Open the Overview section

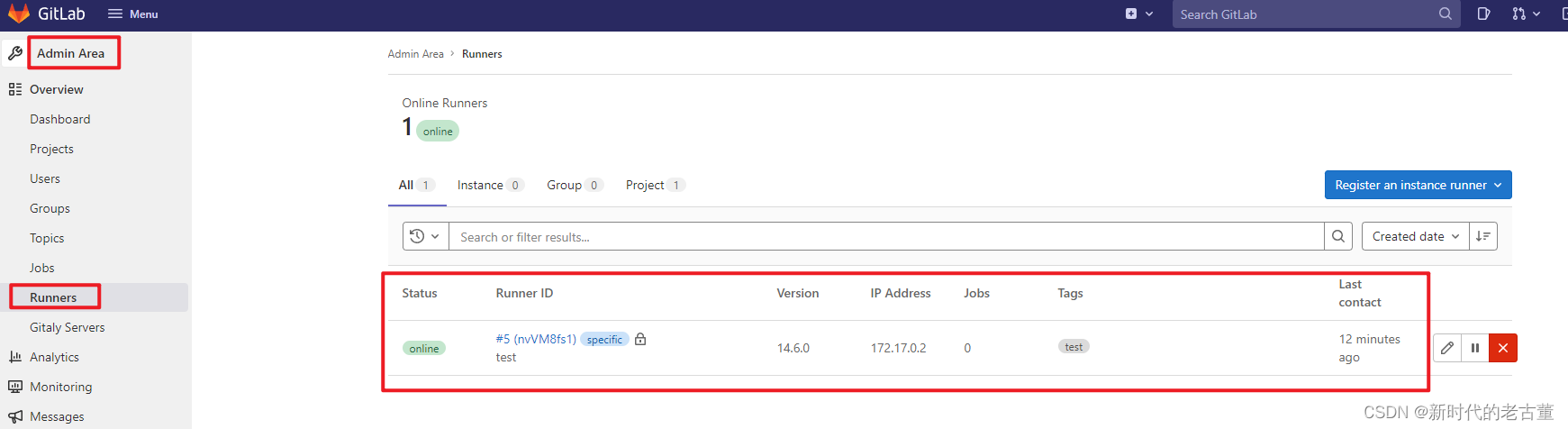[x=56, y=89]
